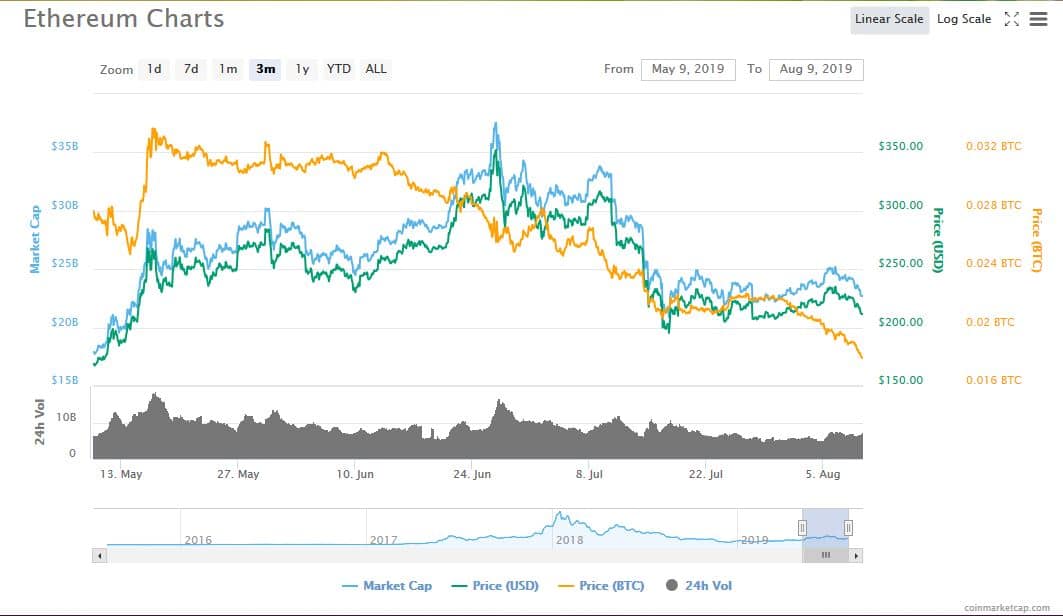Image resolution: width=1063 pixels, height=616 pixels.
Task: Set zoom range to 1y
Action: [x=302, y=69]
